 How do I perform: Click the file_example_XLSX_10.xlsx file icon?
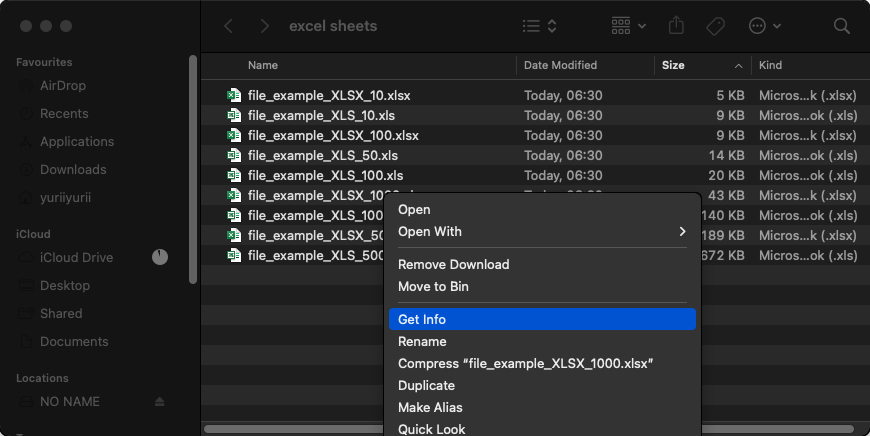234,96
